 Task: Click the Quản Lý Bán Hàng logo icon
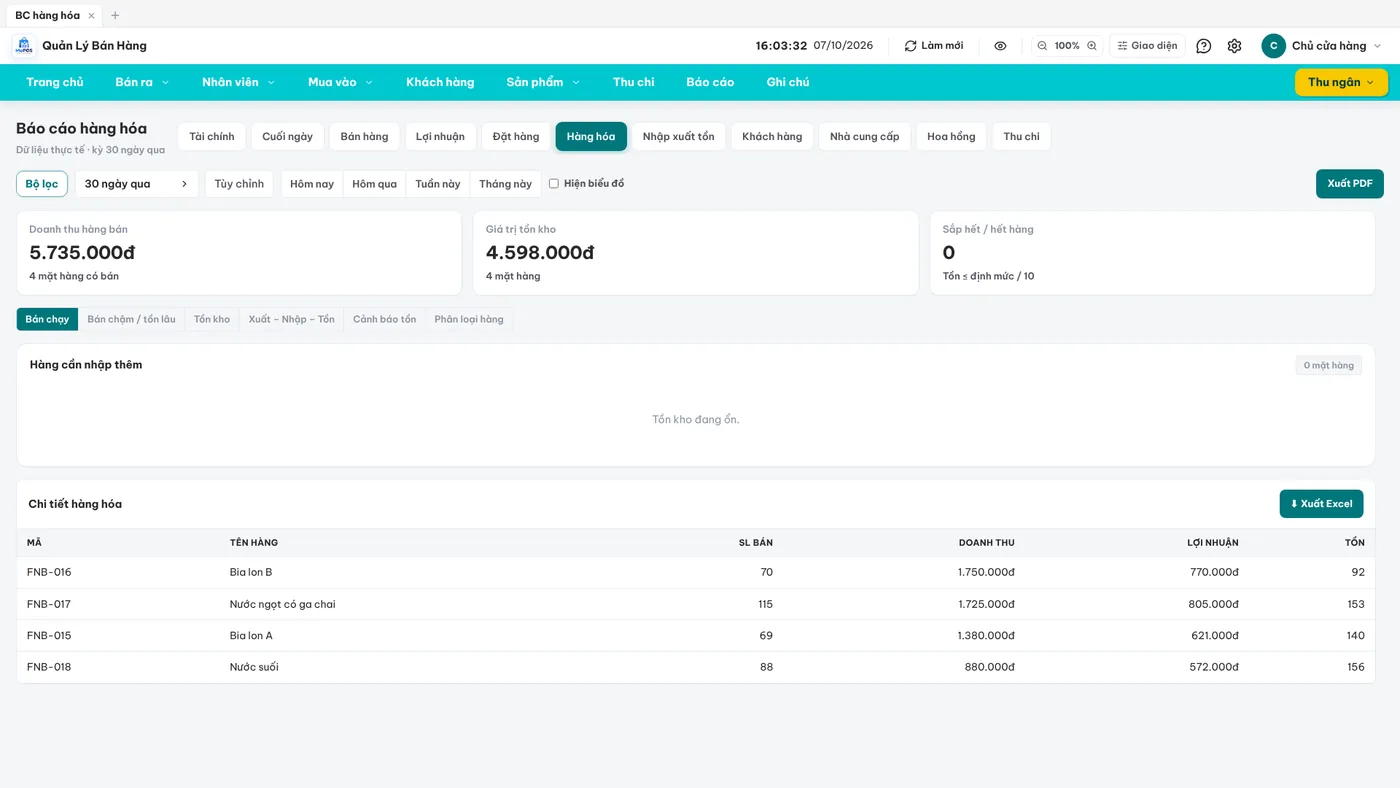24,46
